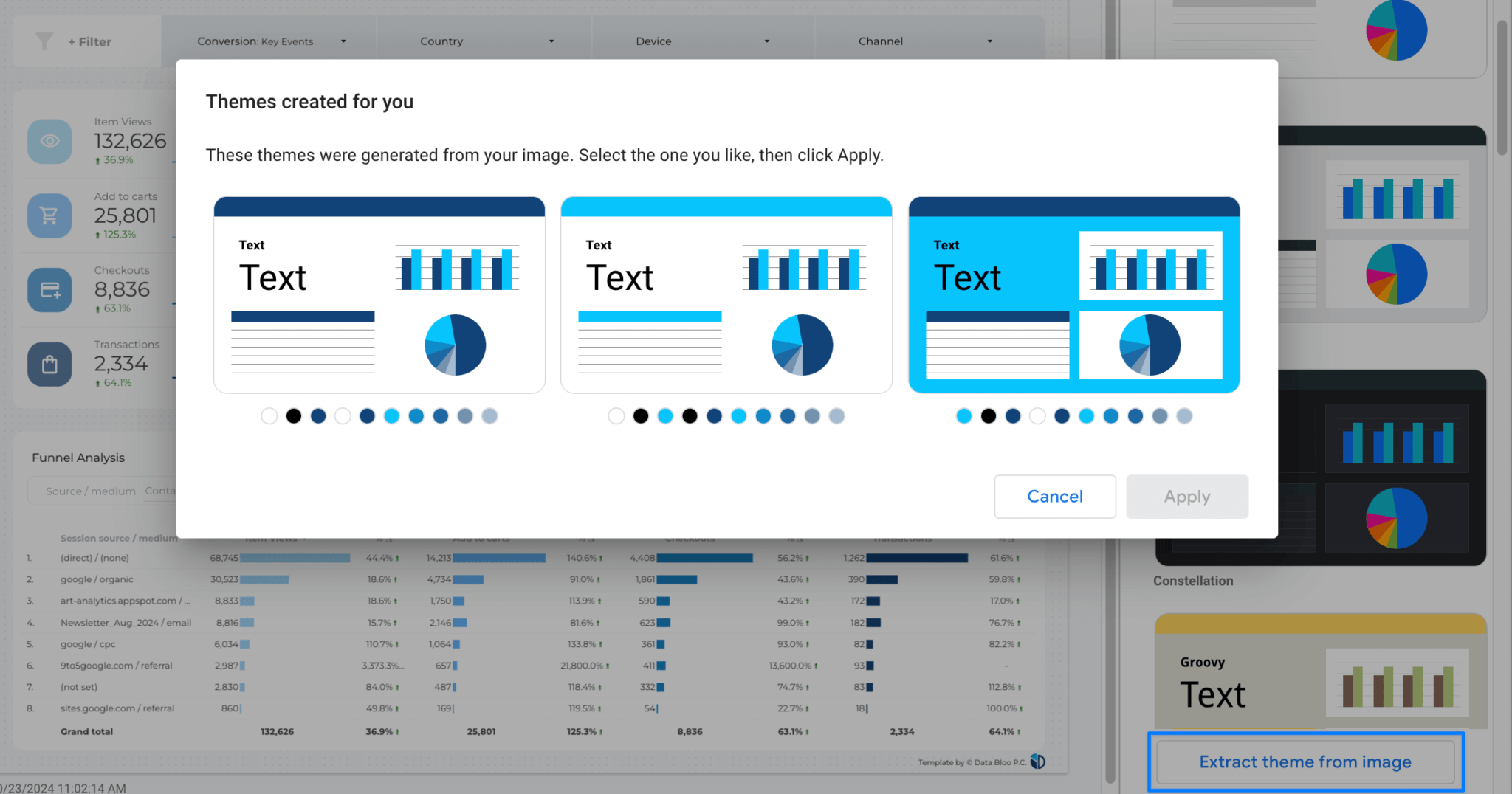Open the Device filter dropdown
Image resolution: width=1512 pixels, height=794 pixels.
(702, 41)
